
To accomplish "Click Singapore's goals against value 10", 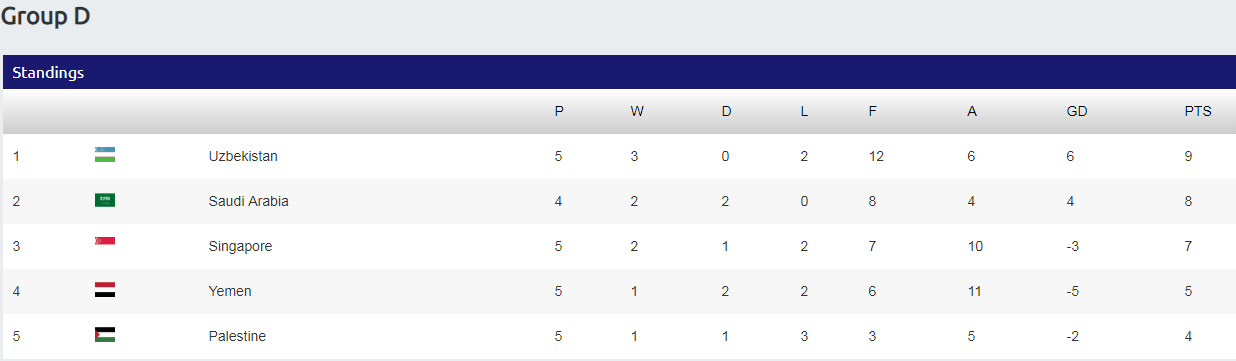I will click(x=974, y=246).
